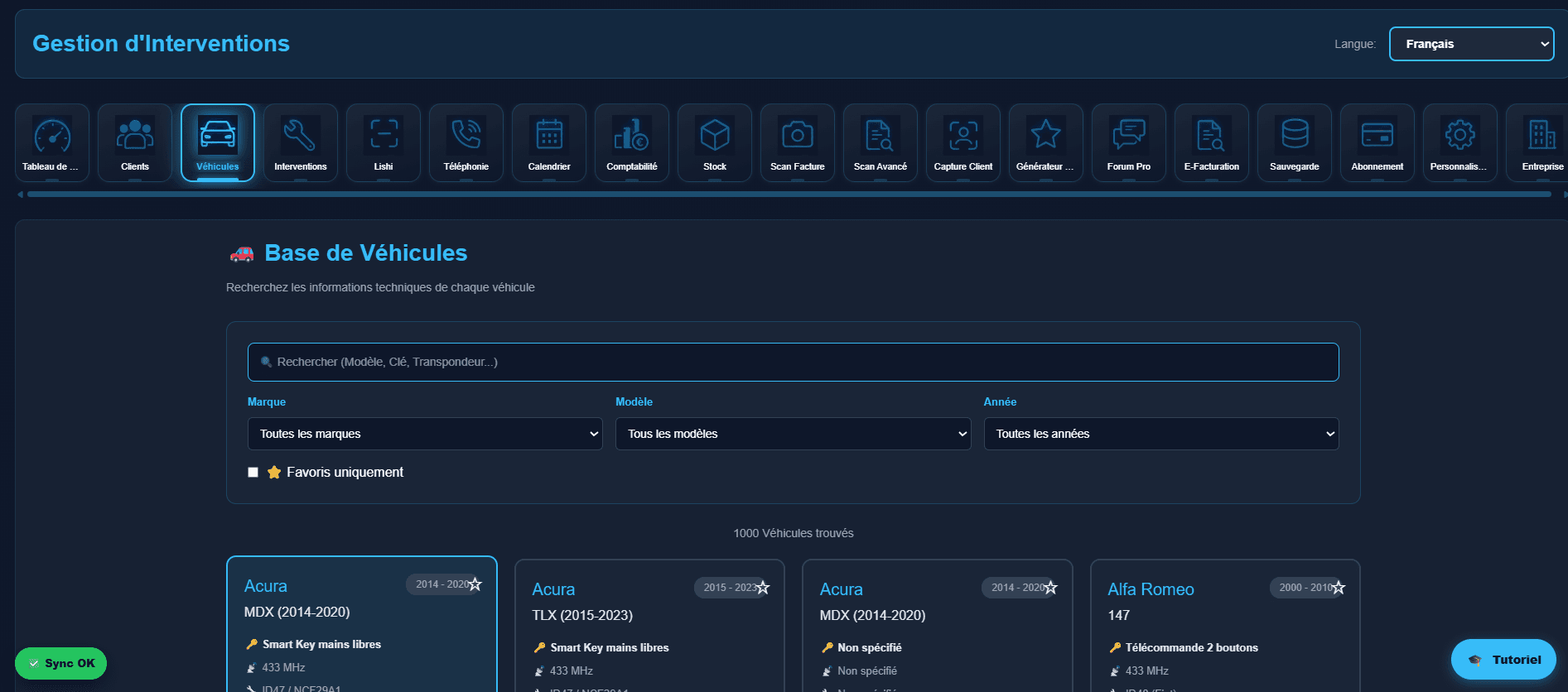
Task: Click the Tutoriel button
Action: (x=1503, y=660)
